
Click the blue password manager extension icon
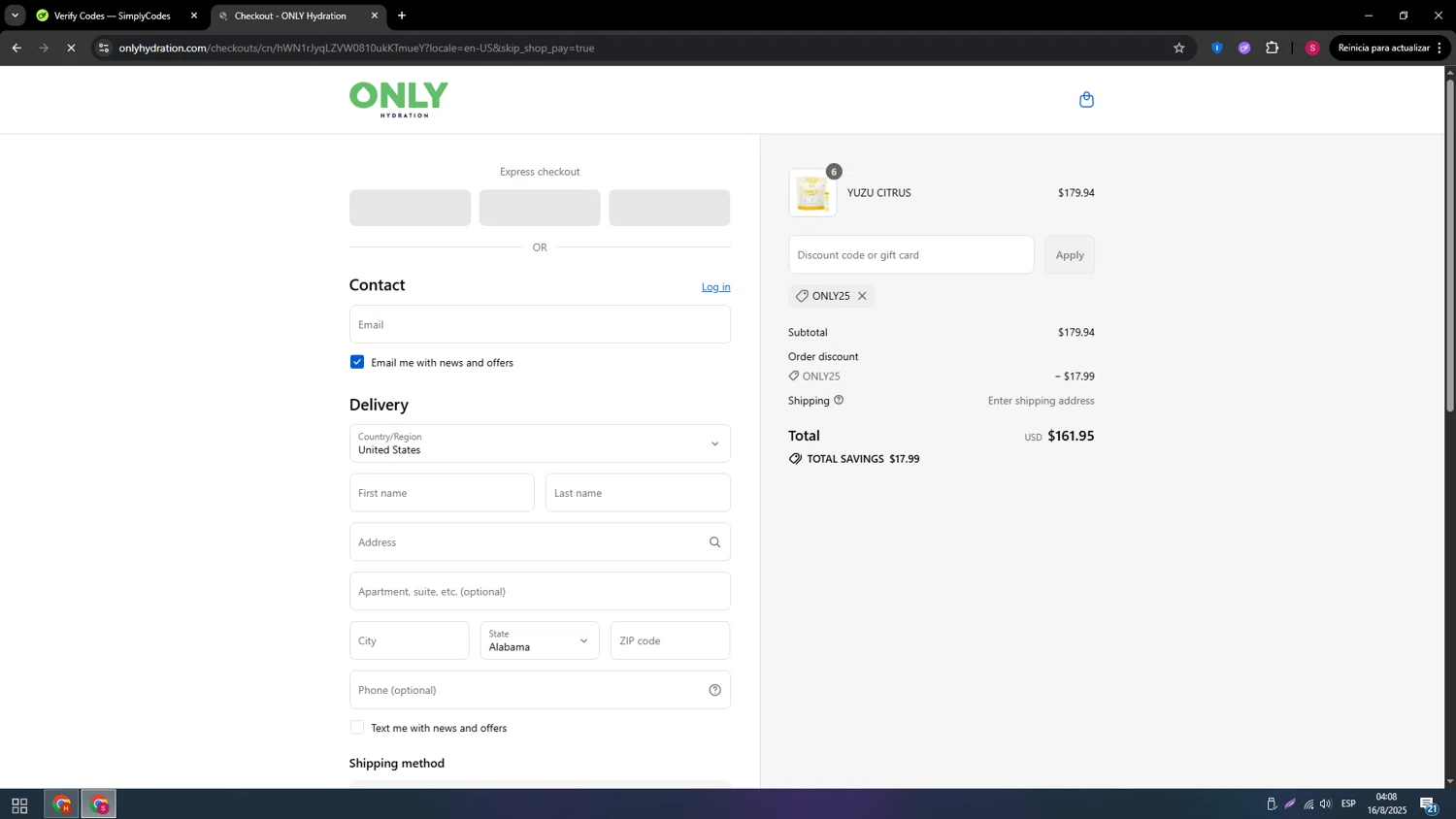tap(1216, 48)
